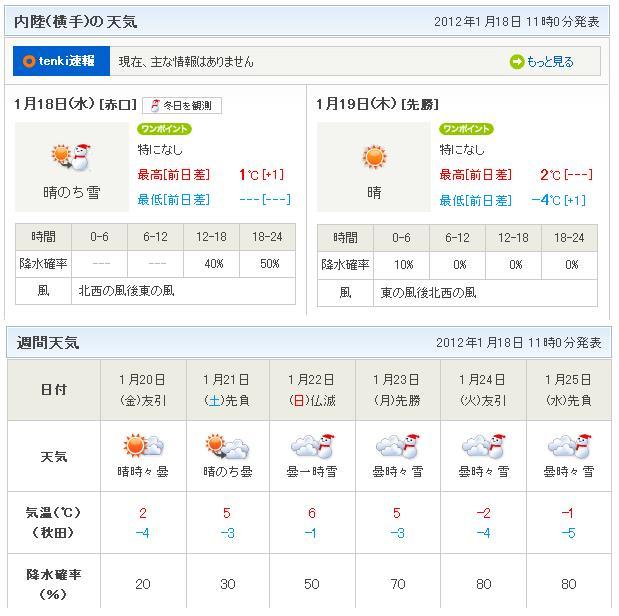Viewport: 619px width, 616px height.
Task: Click the tenki速報 circle icon
Action: 27,61
